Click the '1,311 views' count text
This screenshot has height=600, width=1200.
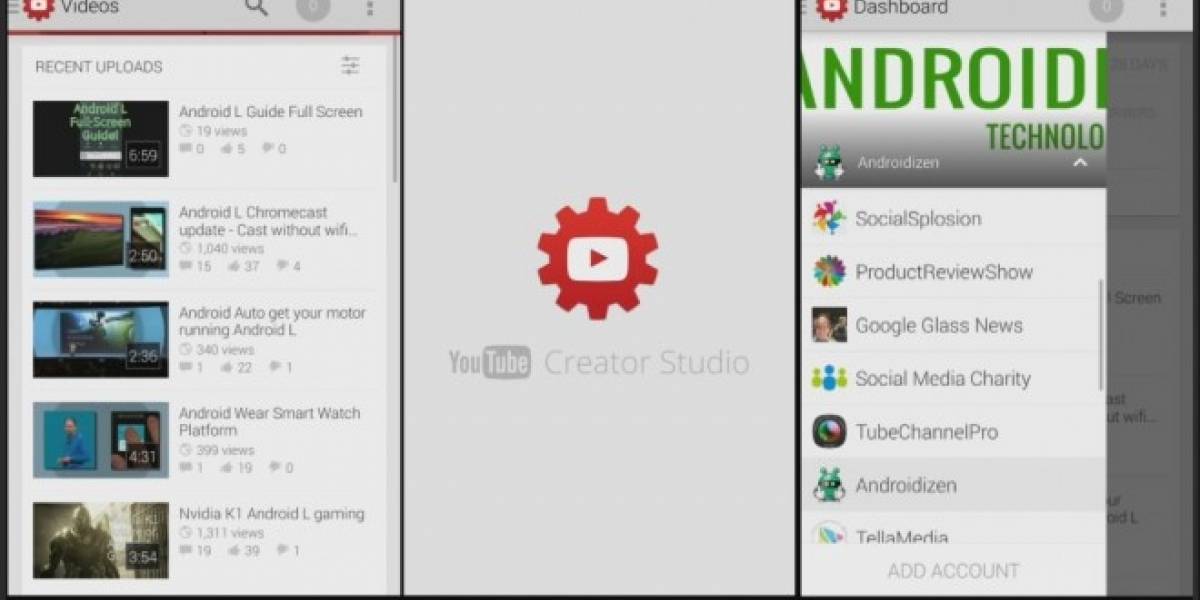pos(229,533)
